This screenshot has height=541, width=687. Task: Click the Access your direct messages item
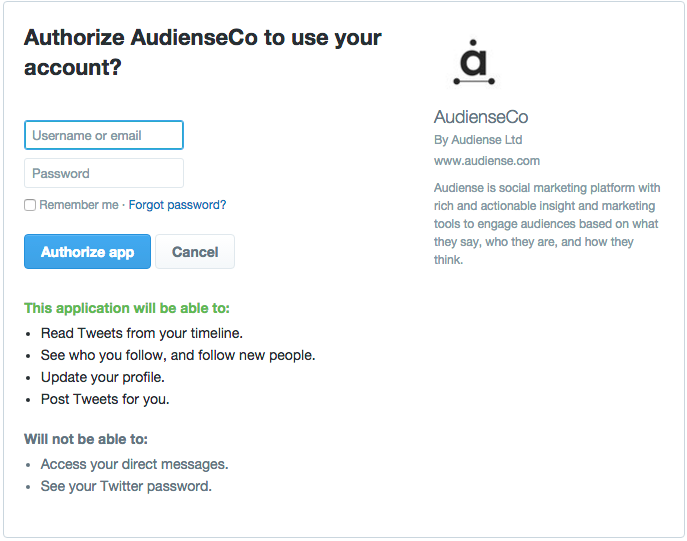click(x=135, y=464)
